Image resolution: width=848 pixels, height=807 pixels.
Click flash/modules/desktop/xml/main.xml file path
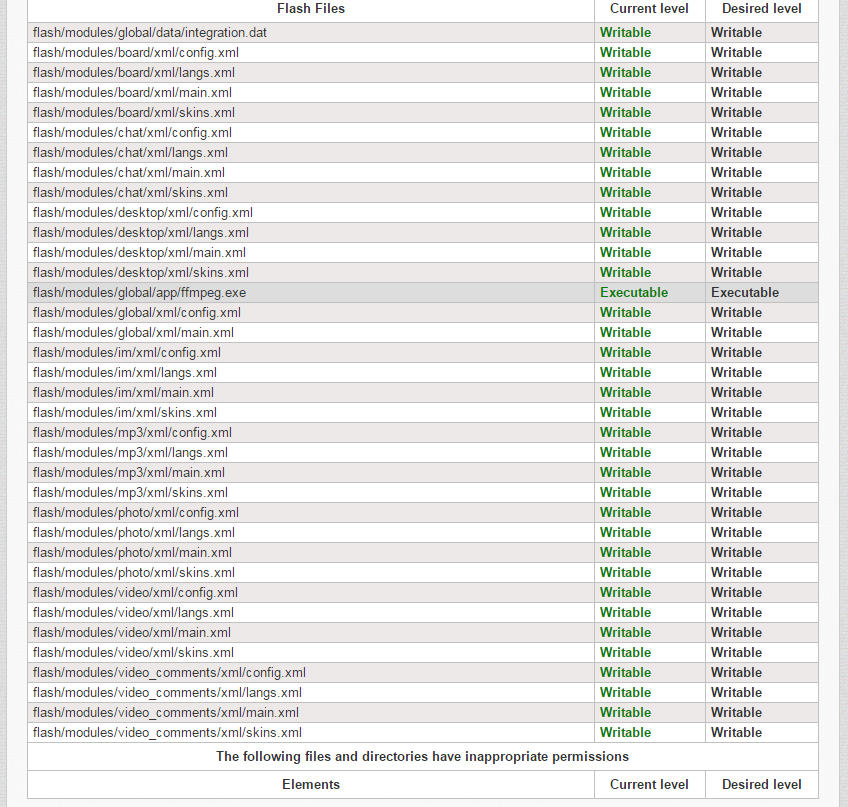click(139, 253)
